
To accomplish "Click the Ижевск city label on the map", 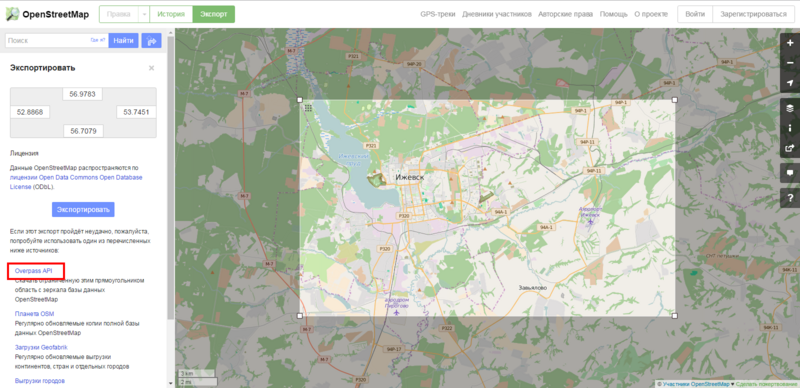I will pos(409,177).
